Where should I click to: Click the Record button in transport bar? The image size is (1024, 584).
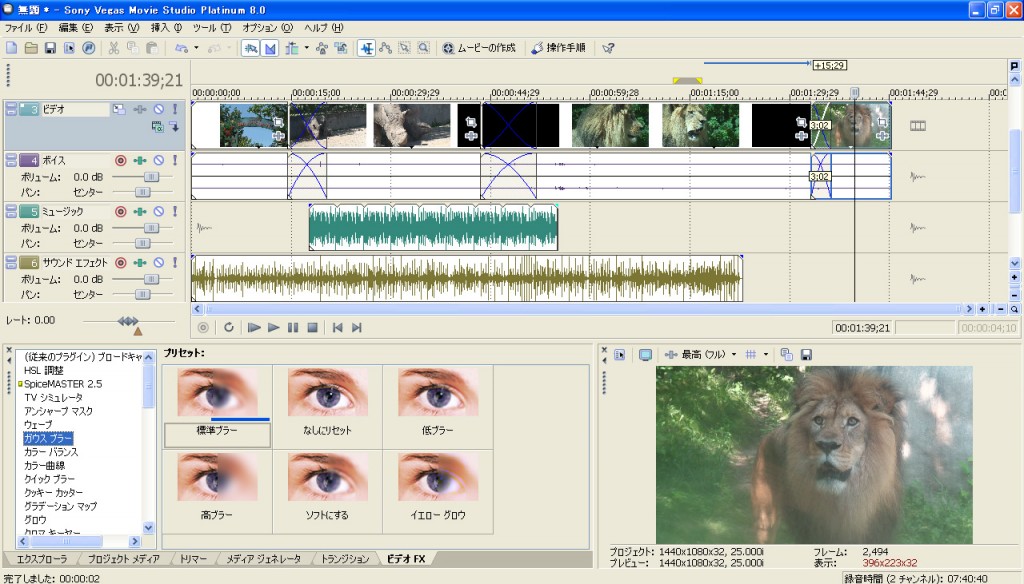(x=203, y=327)
